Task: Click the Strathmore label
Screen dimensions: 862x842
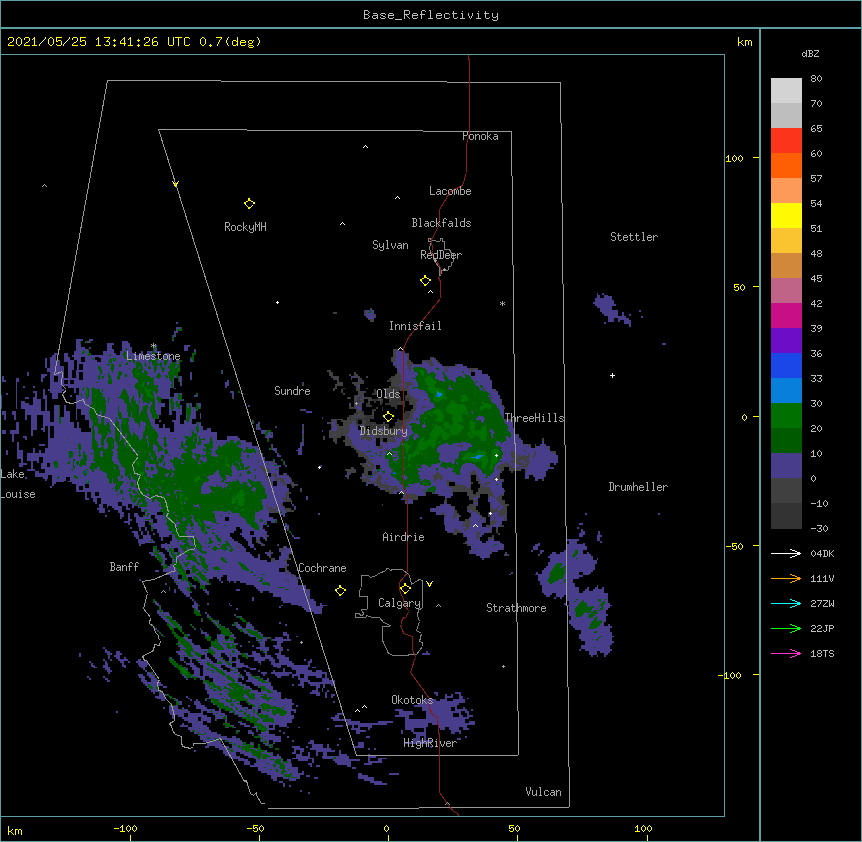Action: click(516, 608)
